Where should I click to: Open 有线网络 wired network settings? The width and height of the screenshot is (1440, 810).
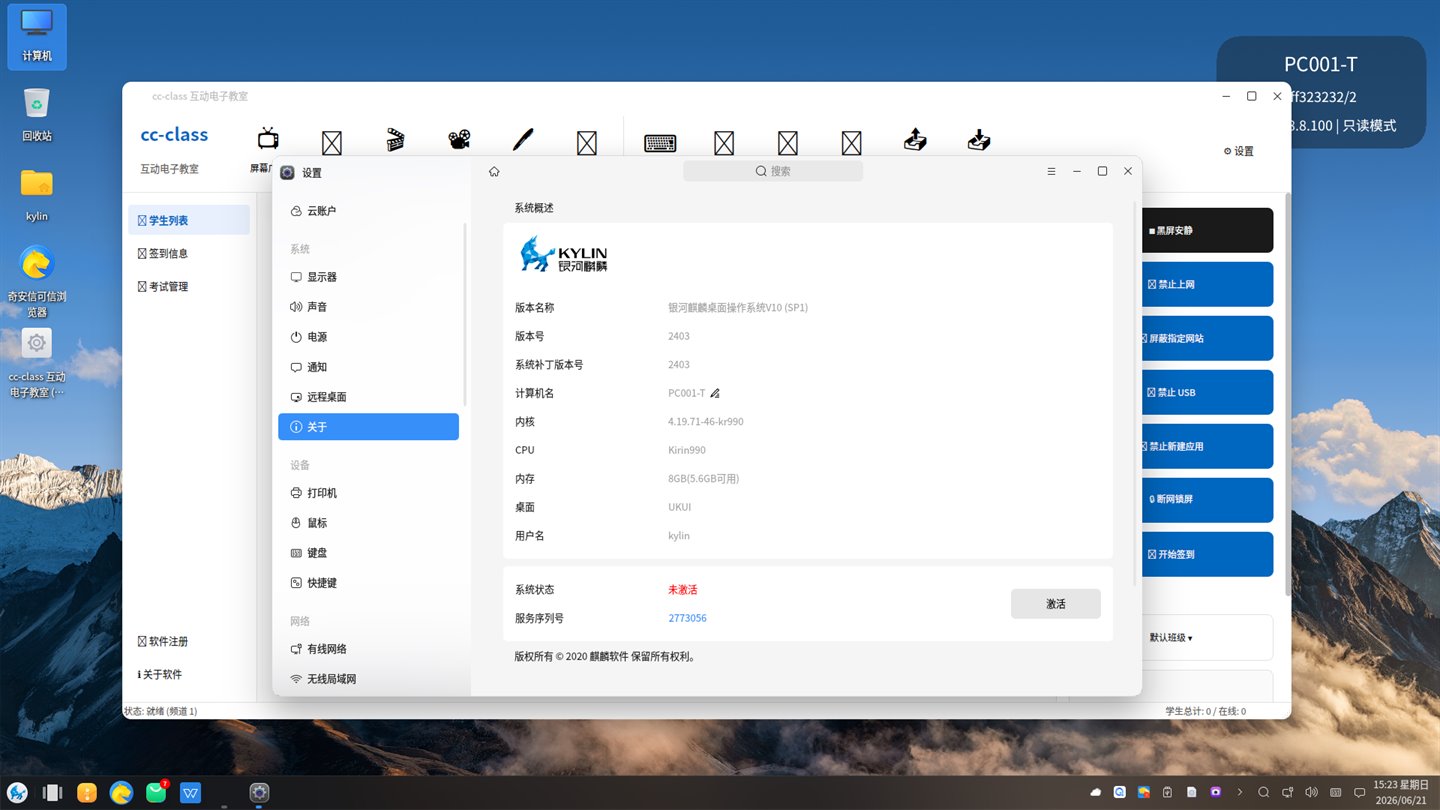[368, 649]
